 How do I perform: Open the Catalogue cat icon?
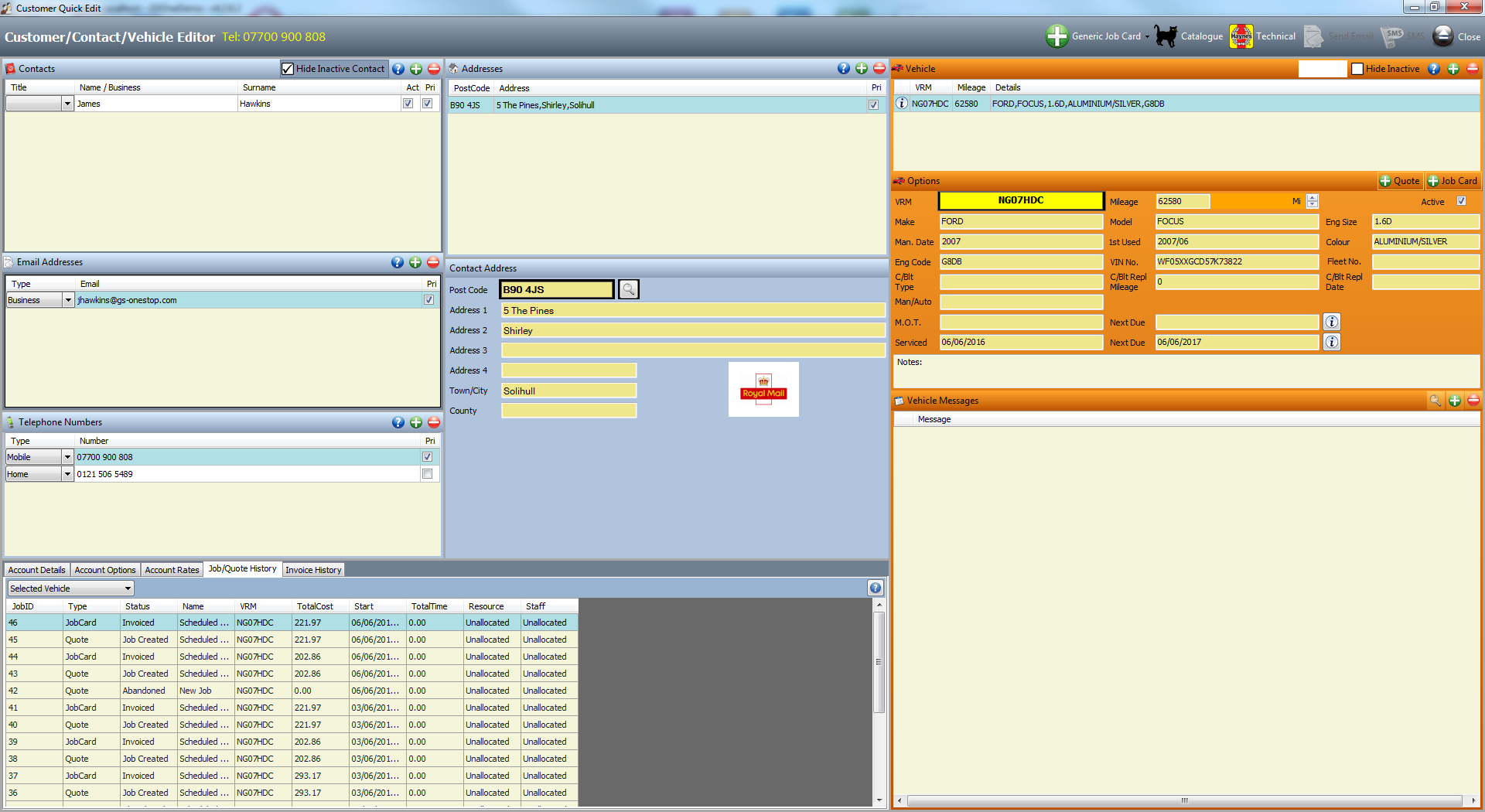coord(1166,36)
